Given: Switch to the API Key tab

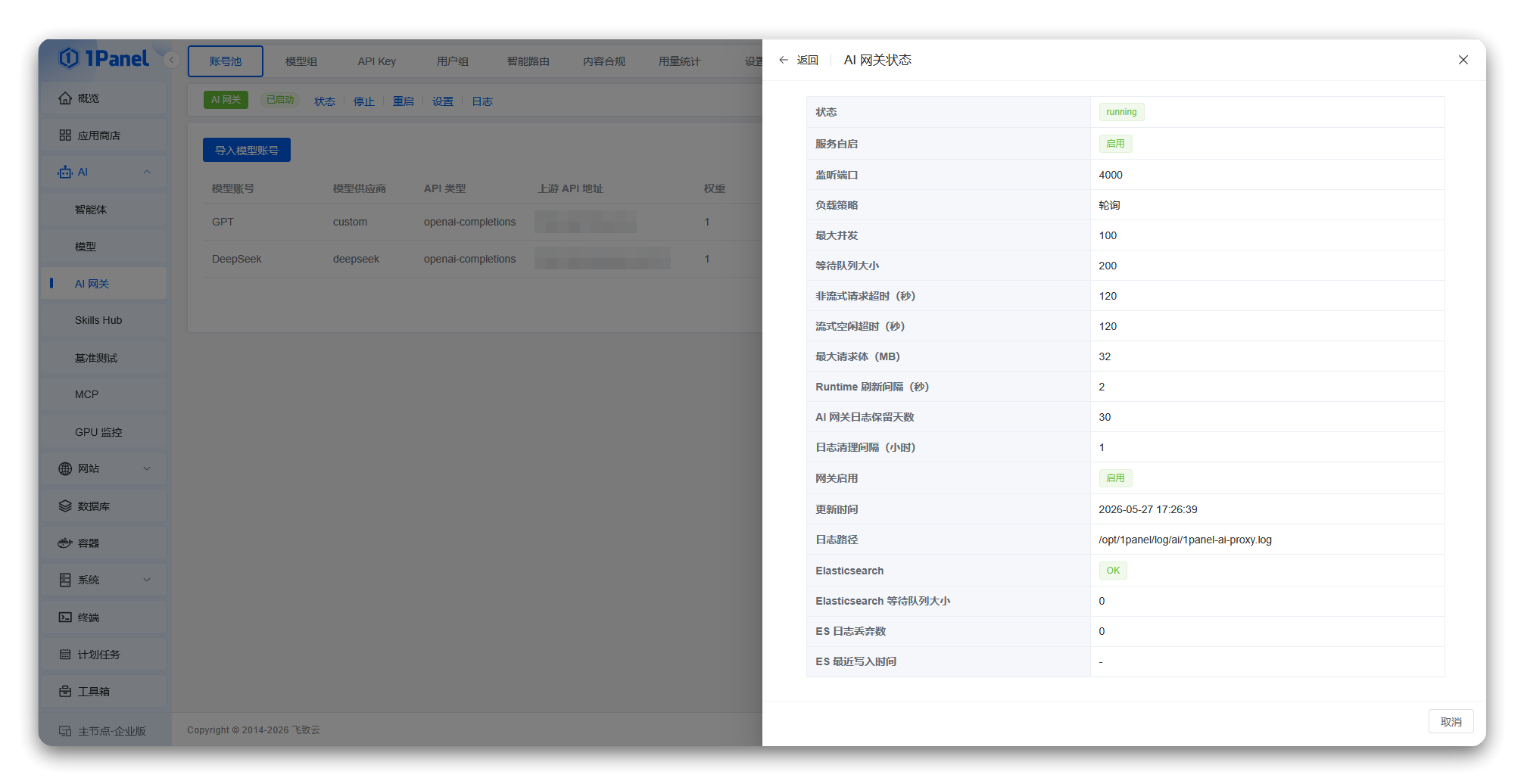Looking at the screenshot, I should coord(377,61).
